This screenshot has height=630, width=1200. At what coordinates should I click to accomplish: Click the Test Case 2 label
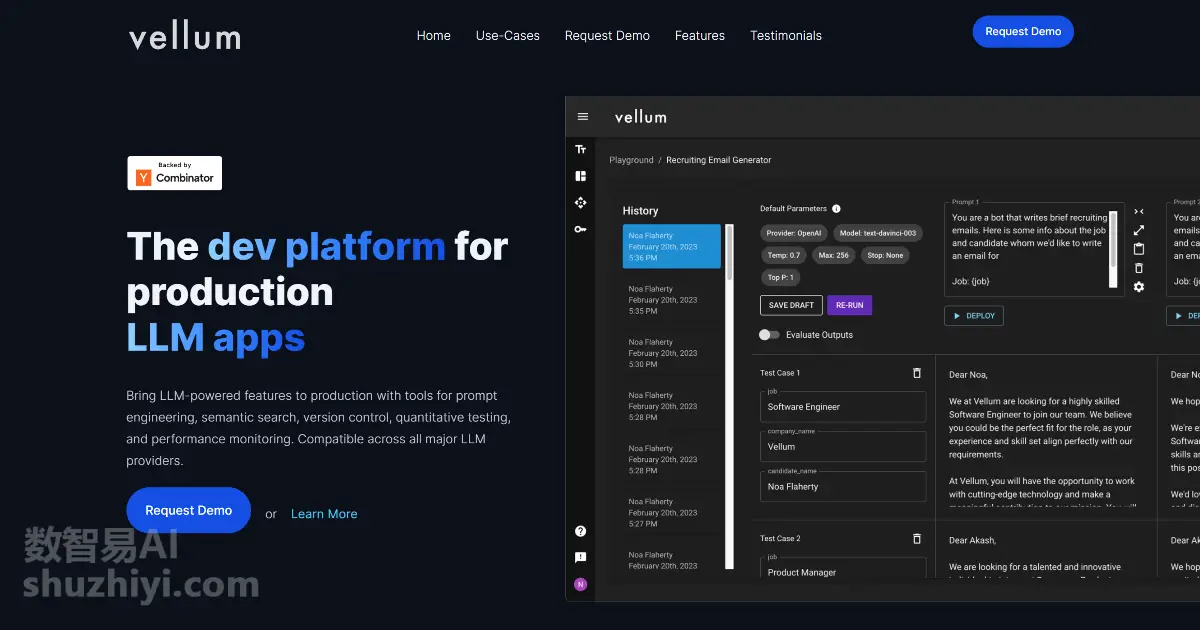[780, 538]
